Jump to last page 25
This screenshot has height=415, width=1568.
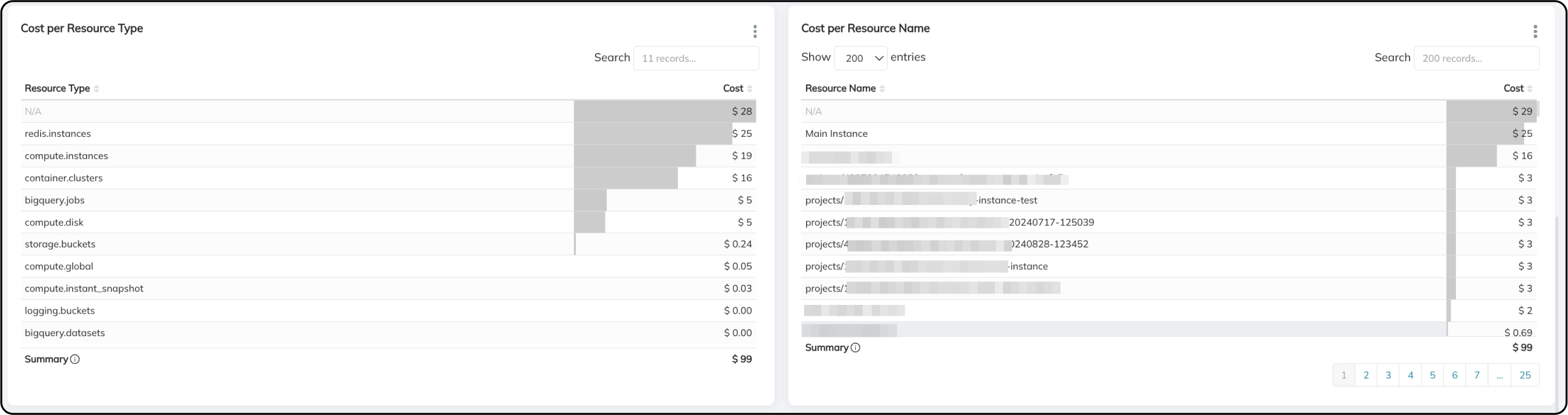pos(1525,375)
